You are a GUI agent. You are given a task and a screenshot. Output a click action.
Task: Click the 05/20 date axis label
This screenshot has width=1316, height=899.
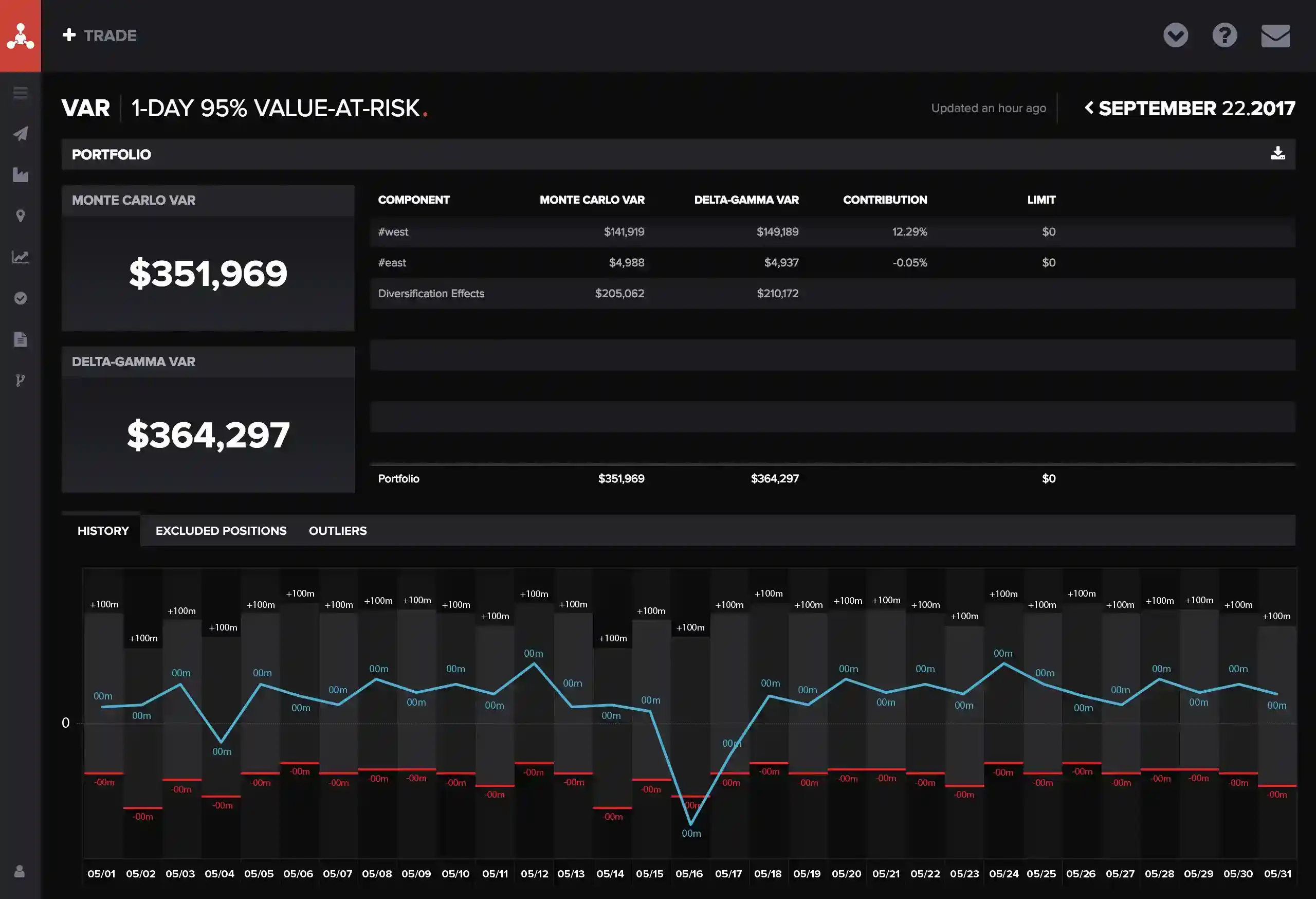point(846,873)
